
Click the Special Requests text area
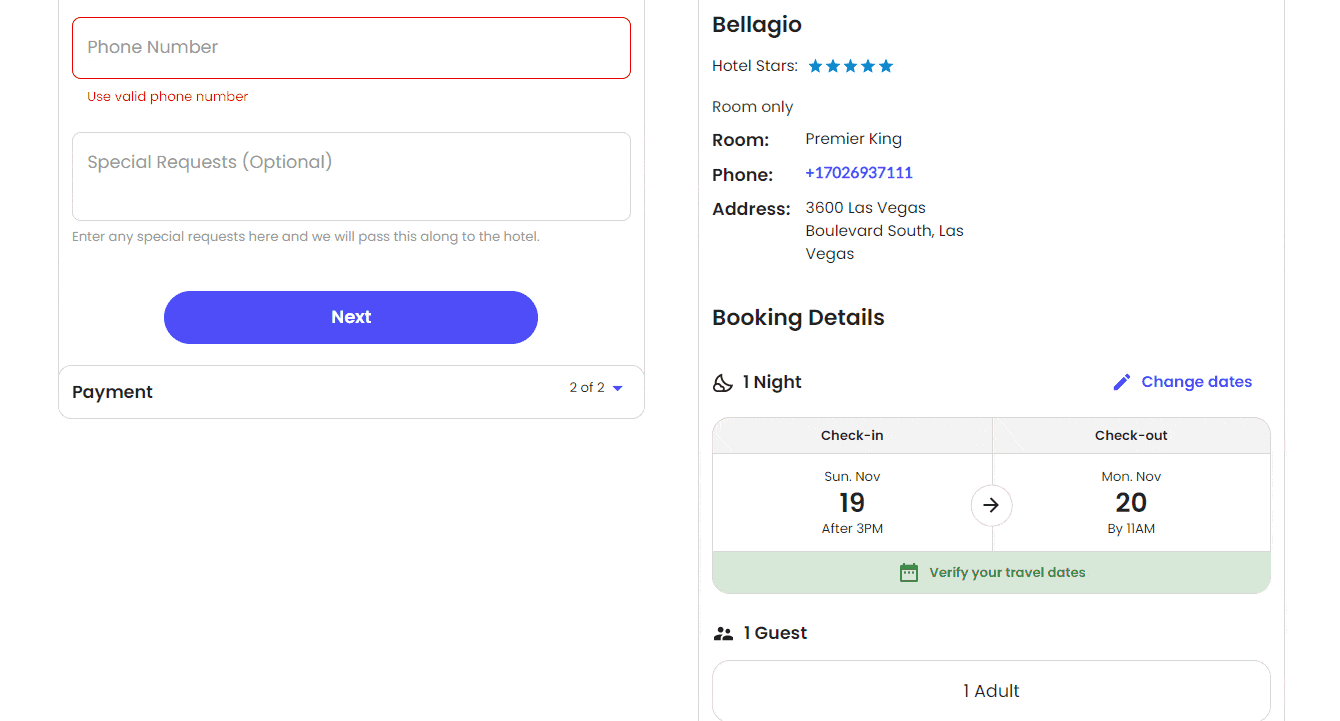tap(351, 176)
